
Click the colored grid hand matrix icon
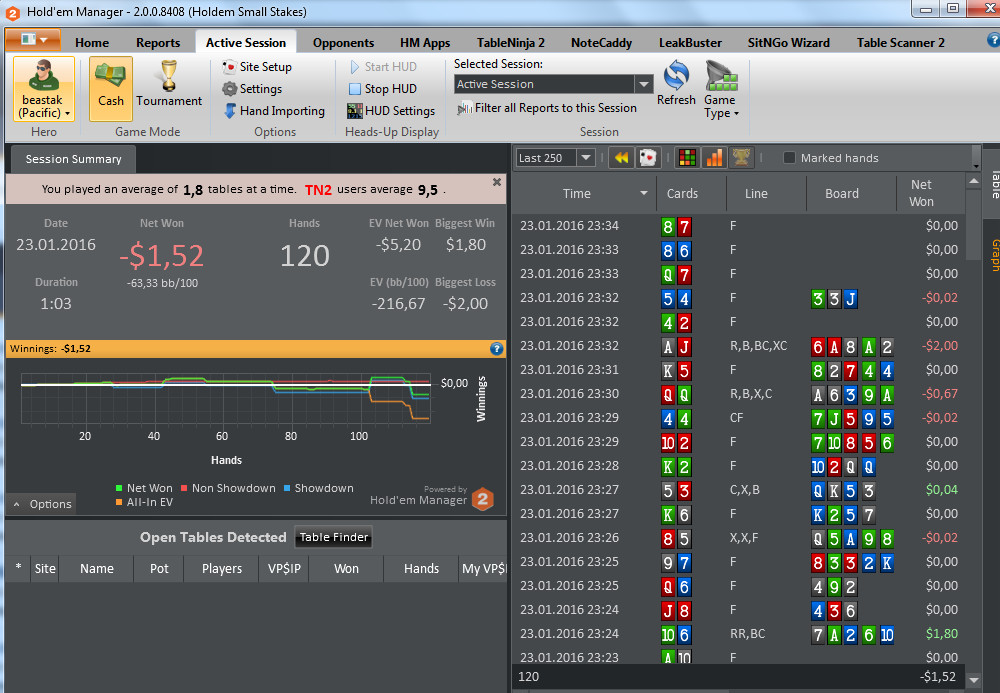[x=687, y=157]
